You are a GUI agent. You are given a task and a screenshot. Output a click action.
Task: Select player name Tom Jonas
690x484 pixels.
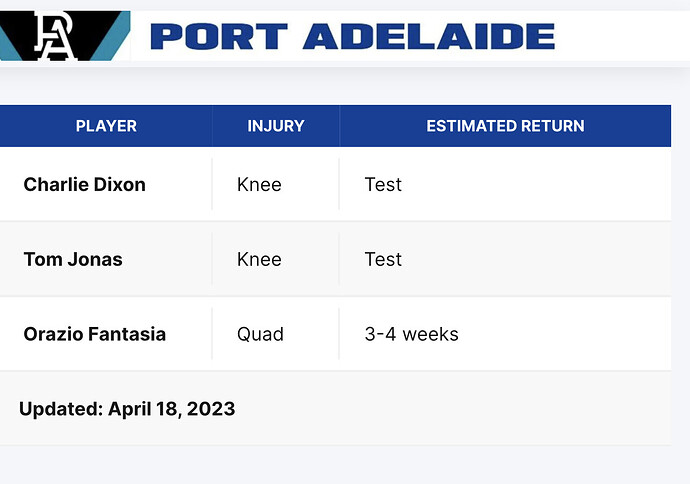[73, 259]
